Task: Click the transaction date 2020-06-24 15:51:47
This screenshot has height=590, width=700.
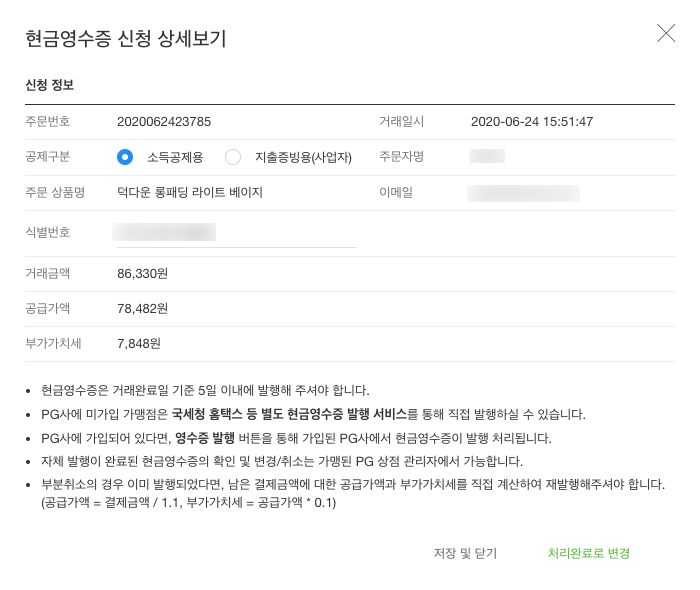Action: coord(532,122)
